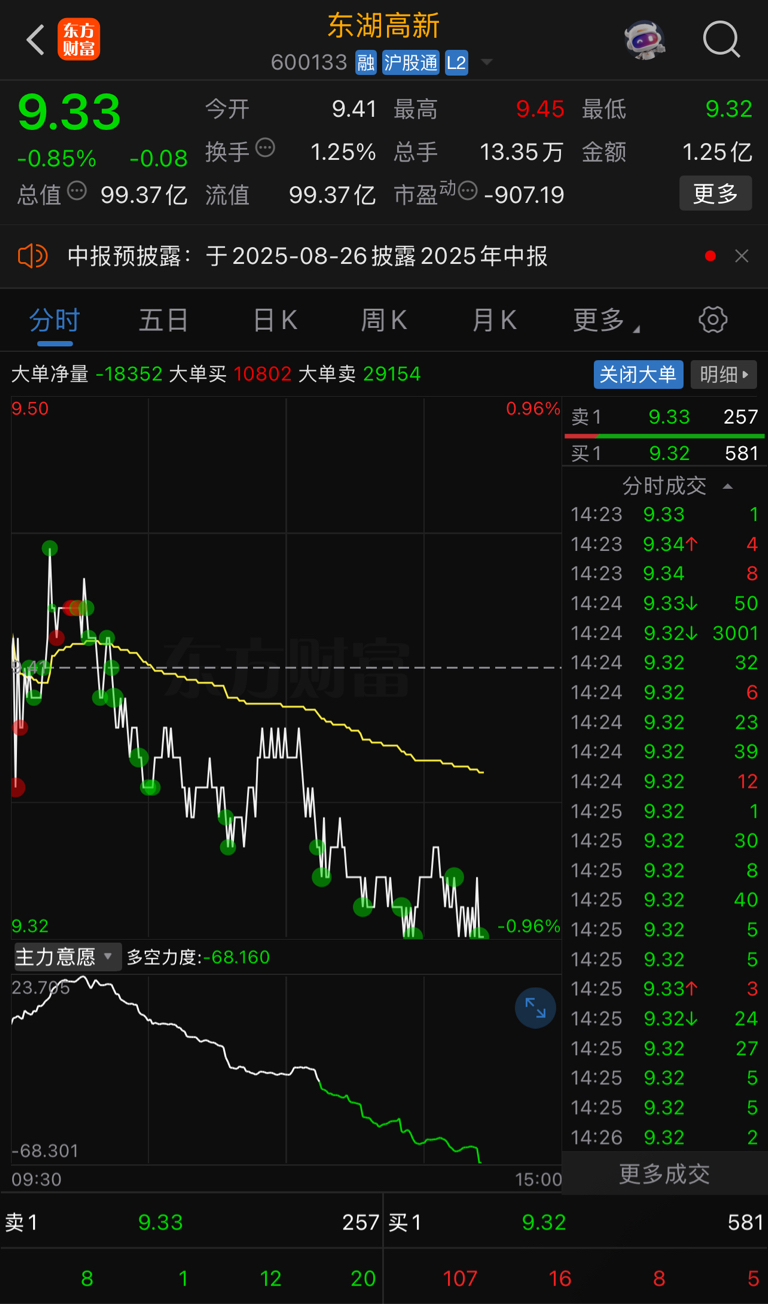Switch to the 周K tab
This screenshot has height=1304, width=768.
(384, 320)
